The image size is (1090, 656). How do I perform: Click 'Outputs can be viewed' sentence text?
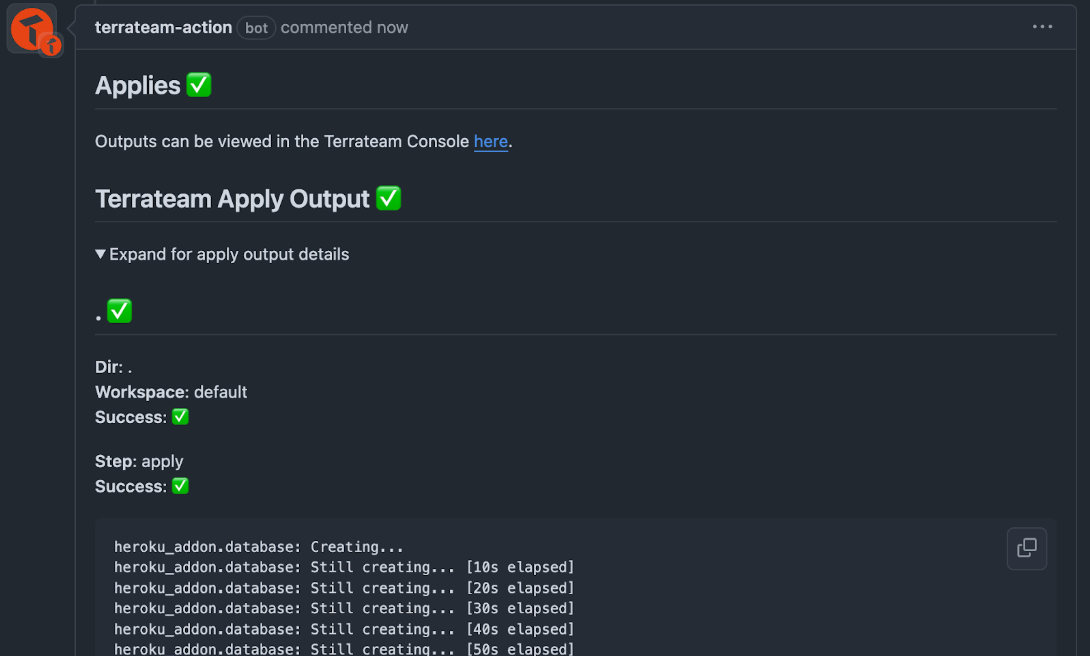pyautogui.click(x=304, y=141)
